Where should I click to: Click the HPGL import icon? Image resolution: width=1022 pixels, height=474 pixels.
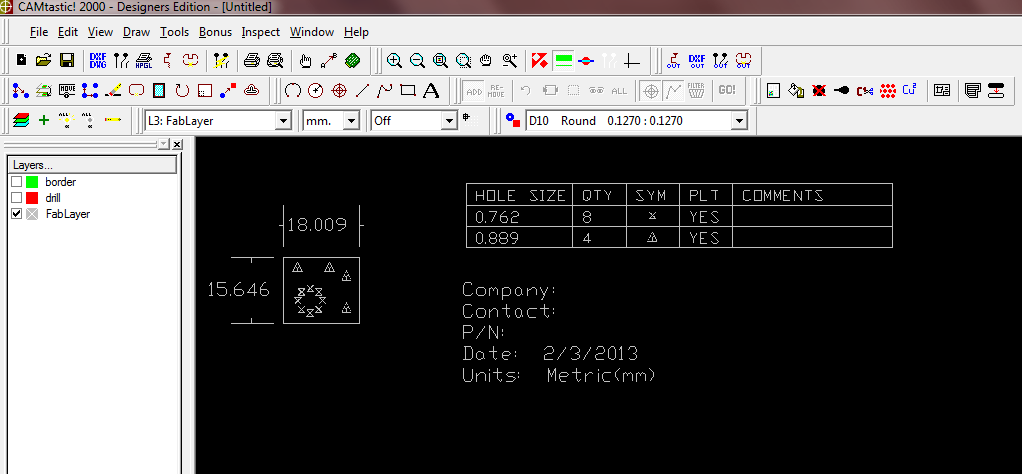click(144, 61)
